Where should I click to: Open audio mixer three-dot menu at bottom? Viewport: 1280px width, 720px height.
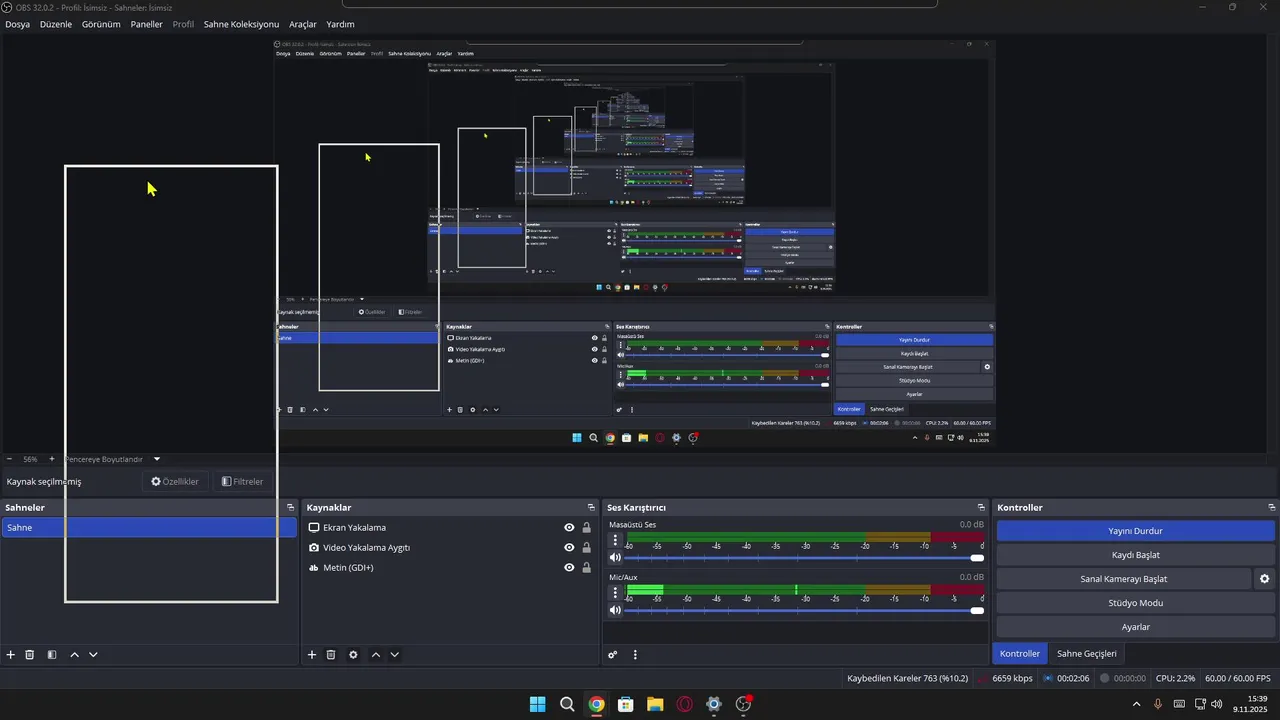(635, 655)
